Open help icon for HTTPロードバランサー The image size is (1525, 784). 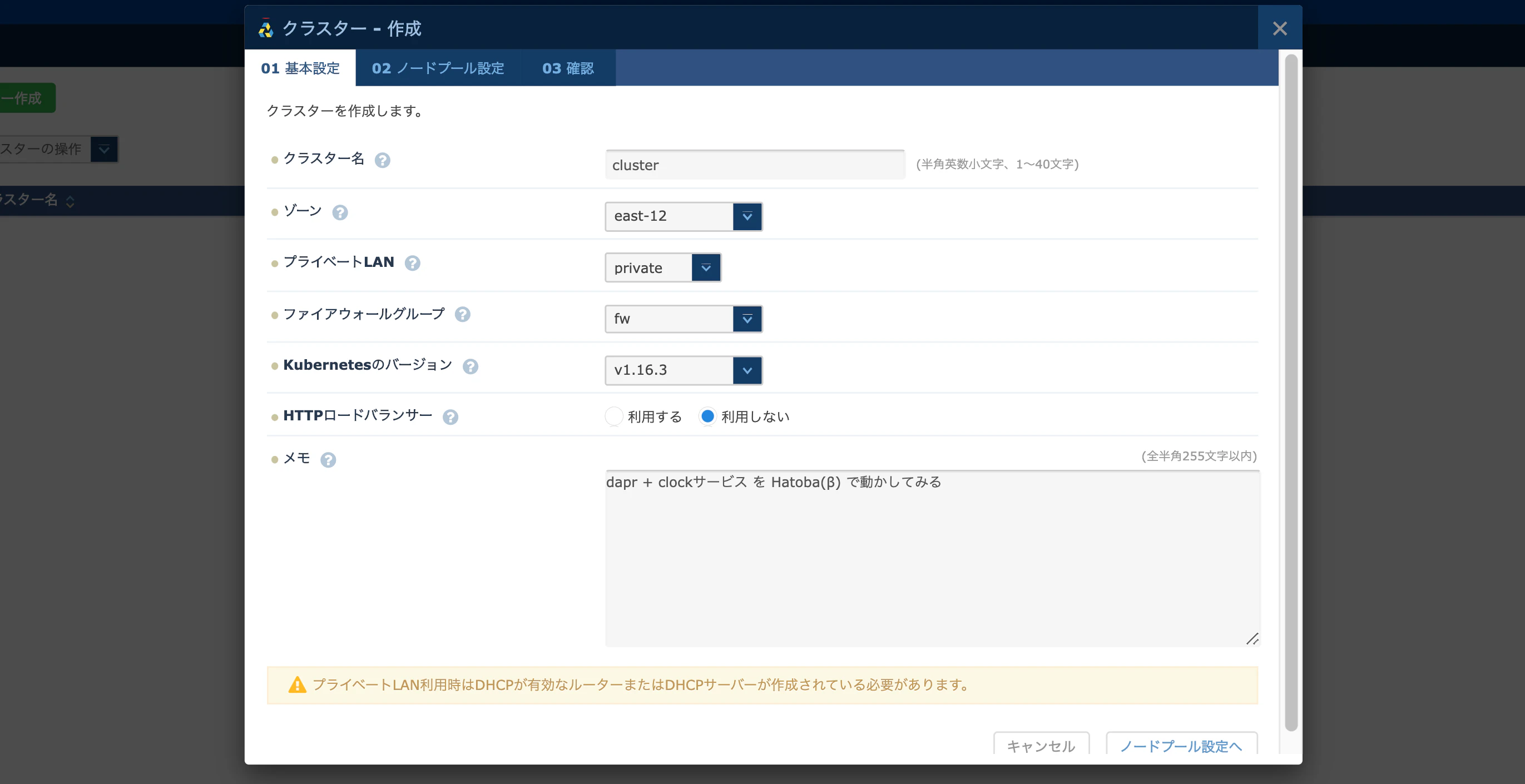coord(450,418)
